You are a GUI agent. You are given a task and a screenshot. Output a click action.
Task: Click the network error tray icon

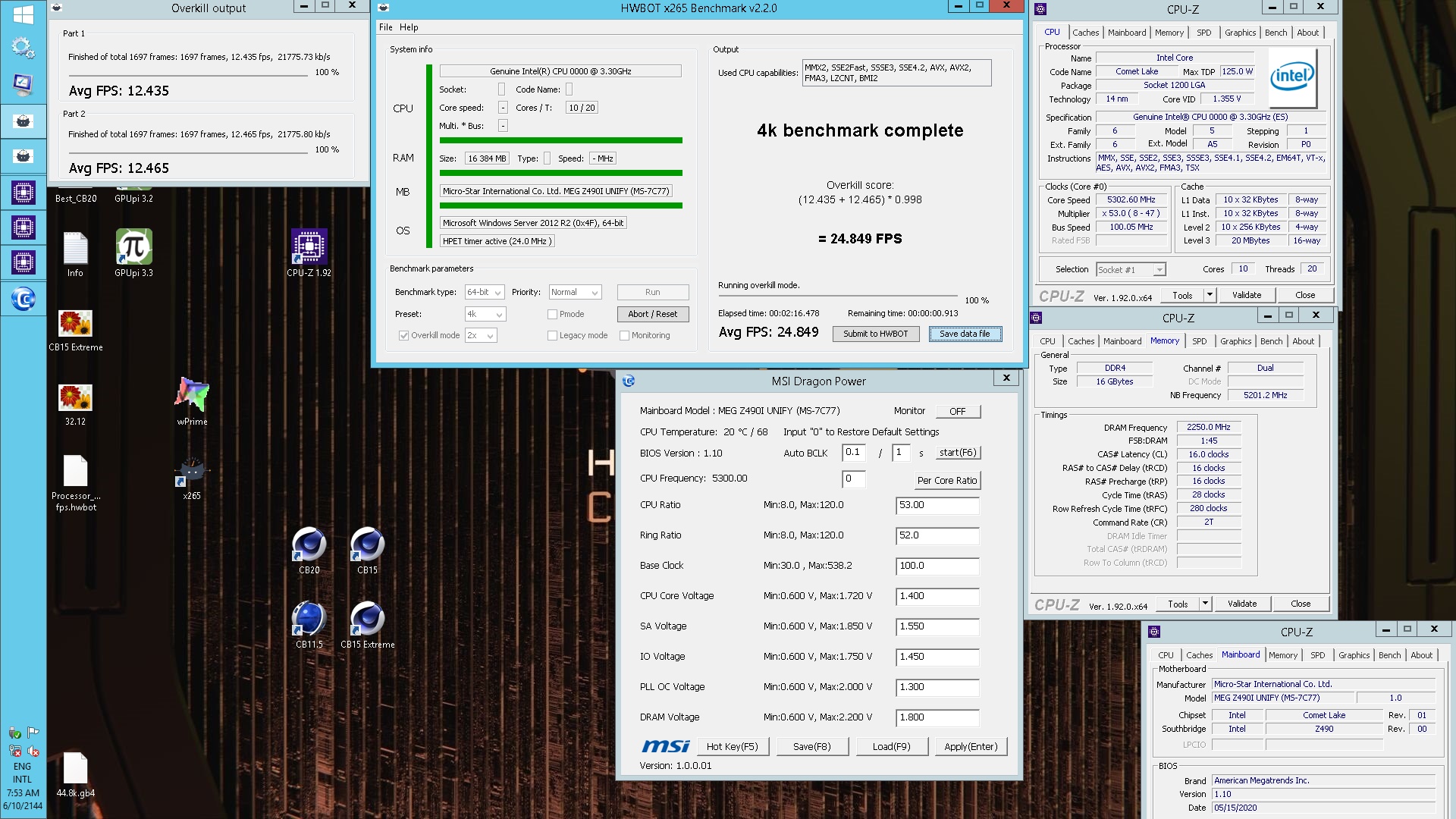pos(14,751)
